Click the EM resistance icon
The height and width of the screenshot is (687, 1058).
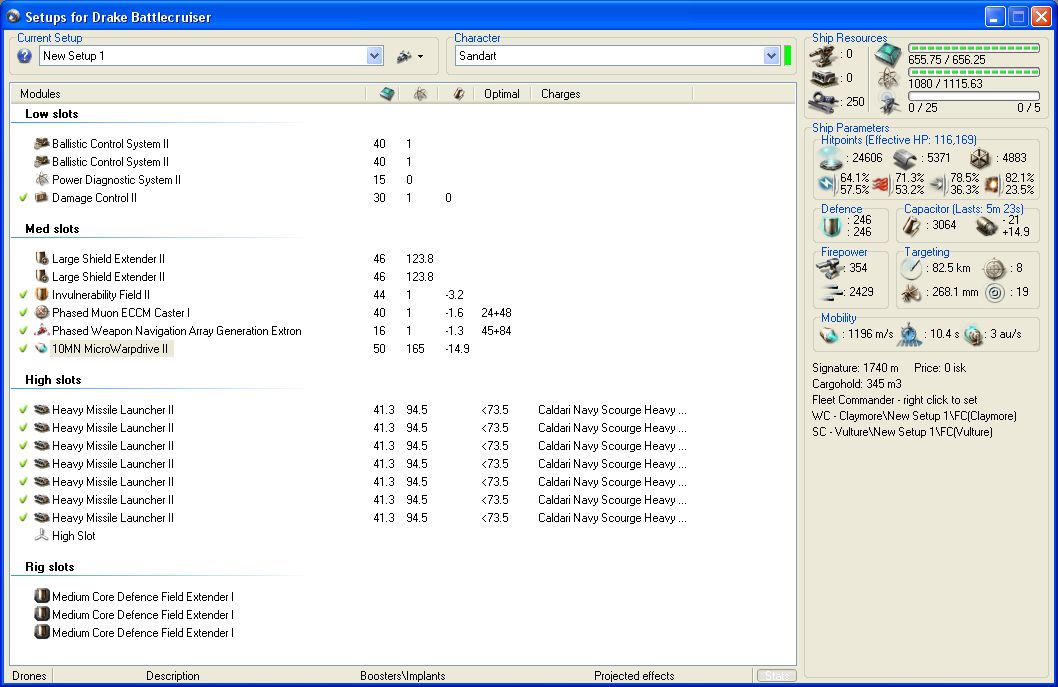827,184
